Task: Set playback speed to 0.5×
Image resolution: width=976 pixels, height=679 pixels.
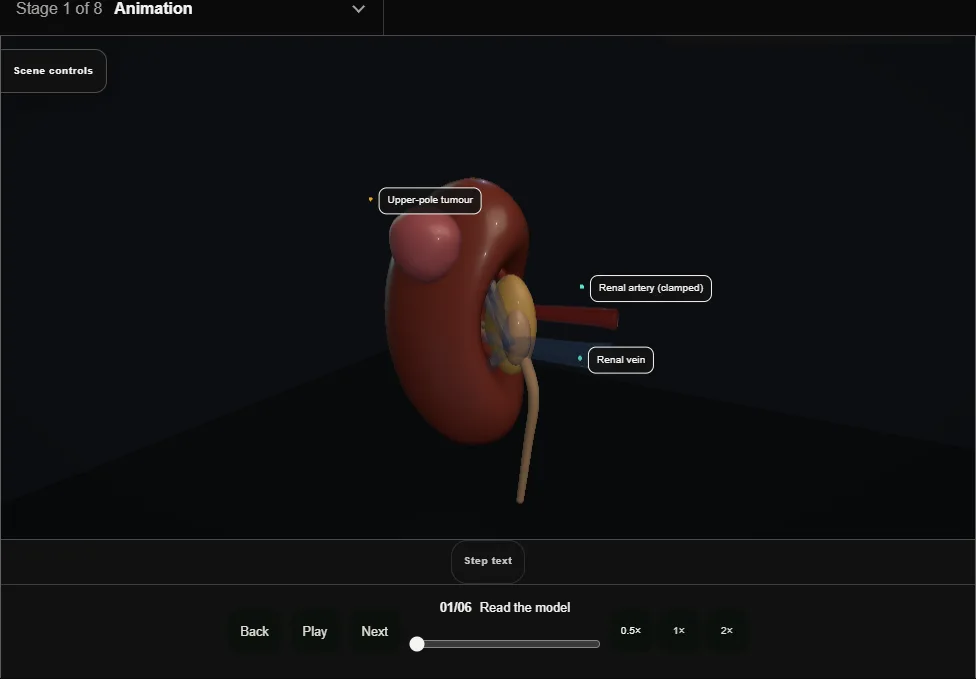Action: (x=631, y=630)
